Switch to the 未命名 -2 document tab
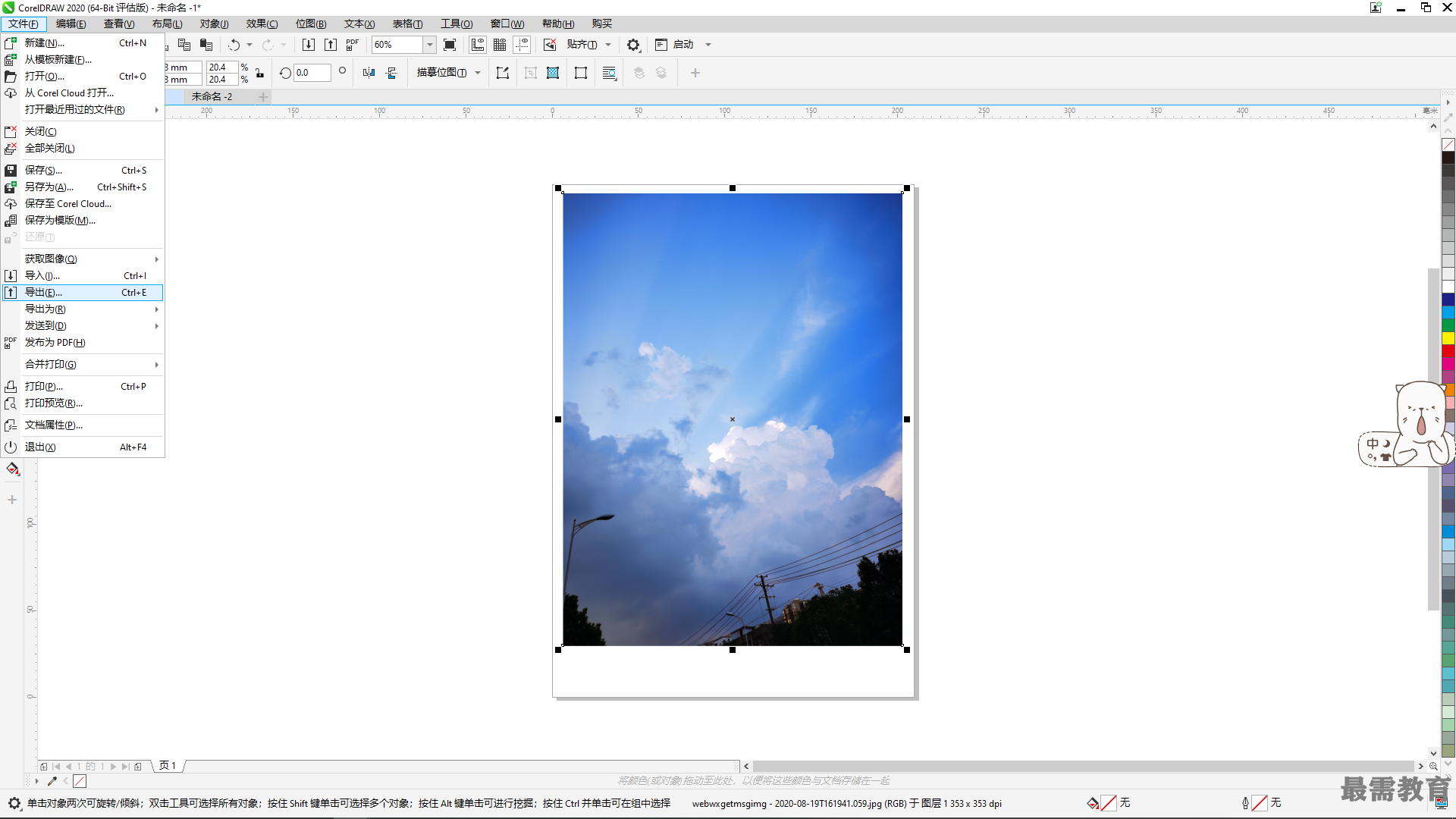Viewport: 1456px width, 819px height. [x=212, y=97]
